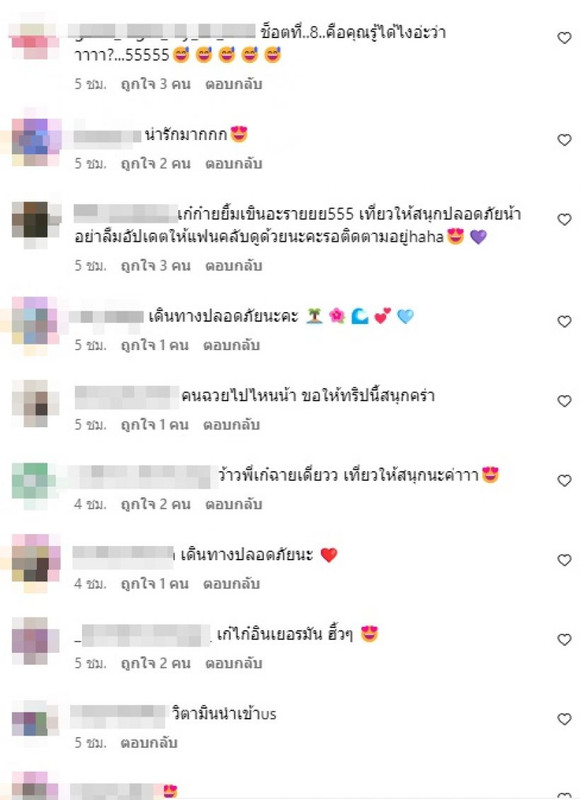View 3 likes on the ช็อตที่..8 comment

pyautogui.click(x=155, y=84)
